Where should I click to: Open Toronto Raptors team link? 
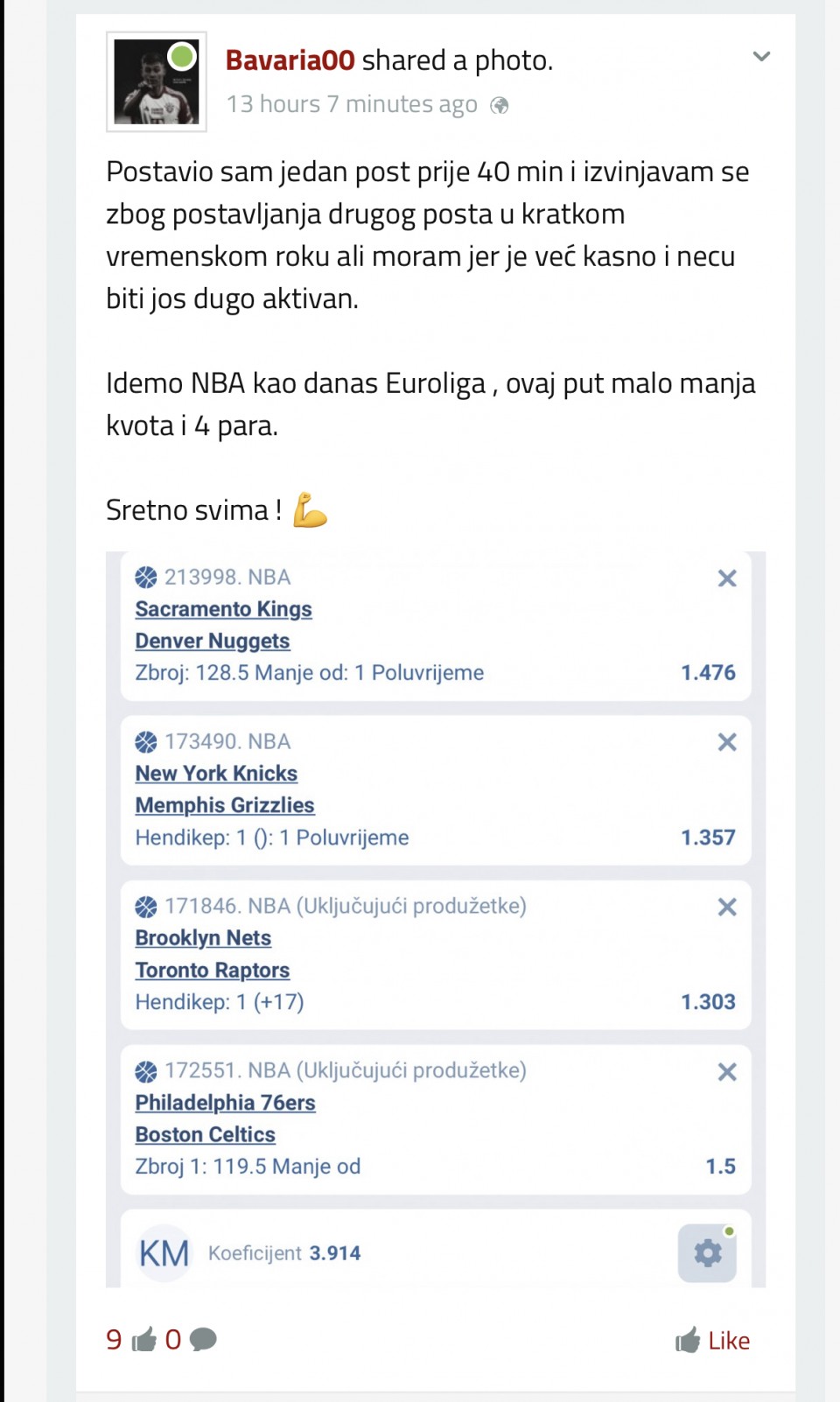(x=212, y=971)
